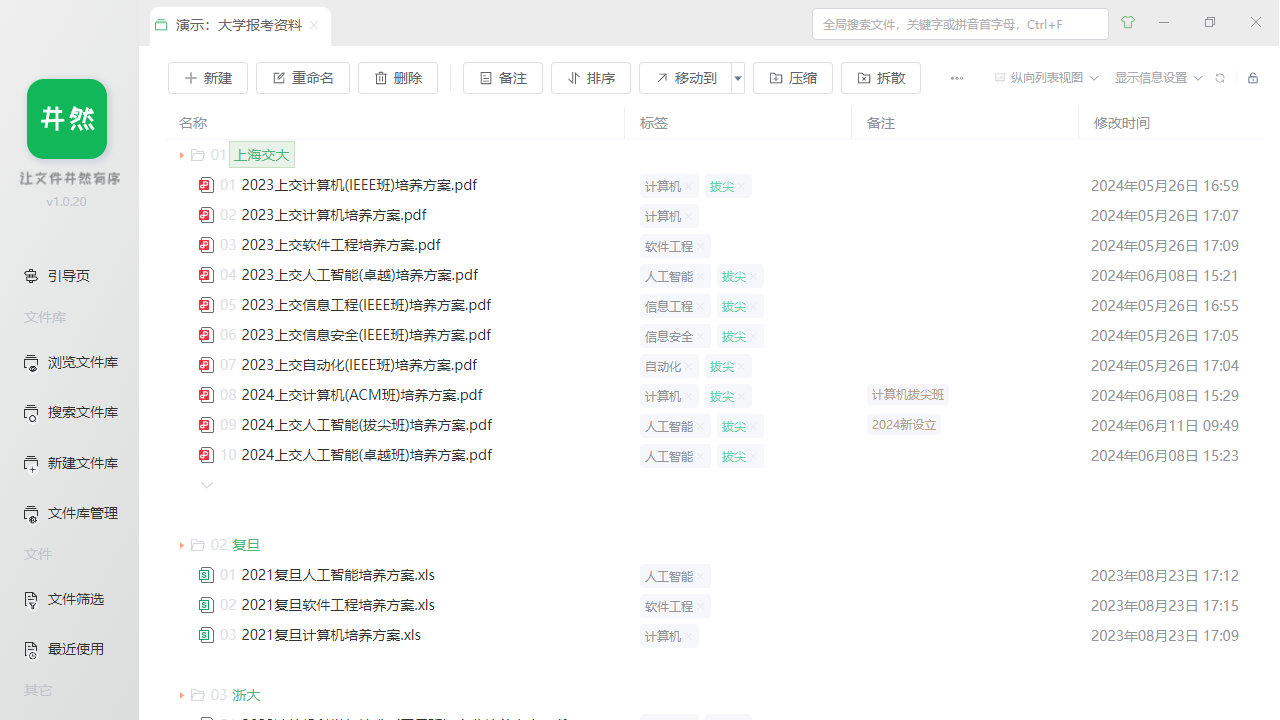Click the 重命名 (Rename) button

click(303, 77)
